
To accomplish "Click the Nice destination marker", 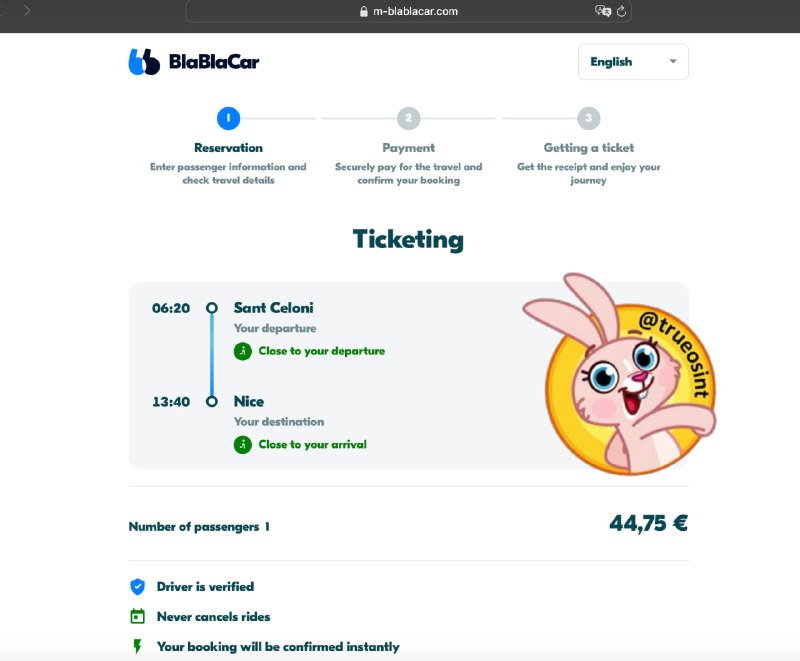I will [x=212, y=401].
